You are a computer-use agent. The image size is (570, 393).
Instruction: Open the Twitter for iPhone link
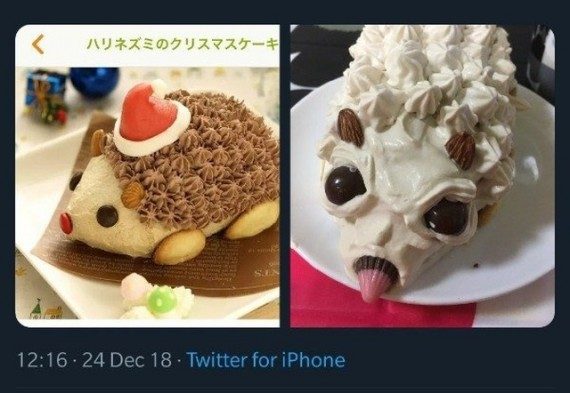[266, 360]
